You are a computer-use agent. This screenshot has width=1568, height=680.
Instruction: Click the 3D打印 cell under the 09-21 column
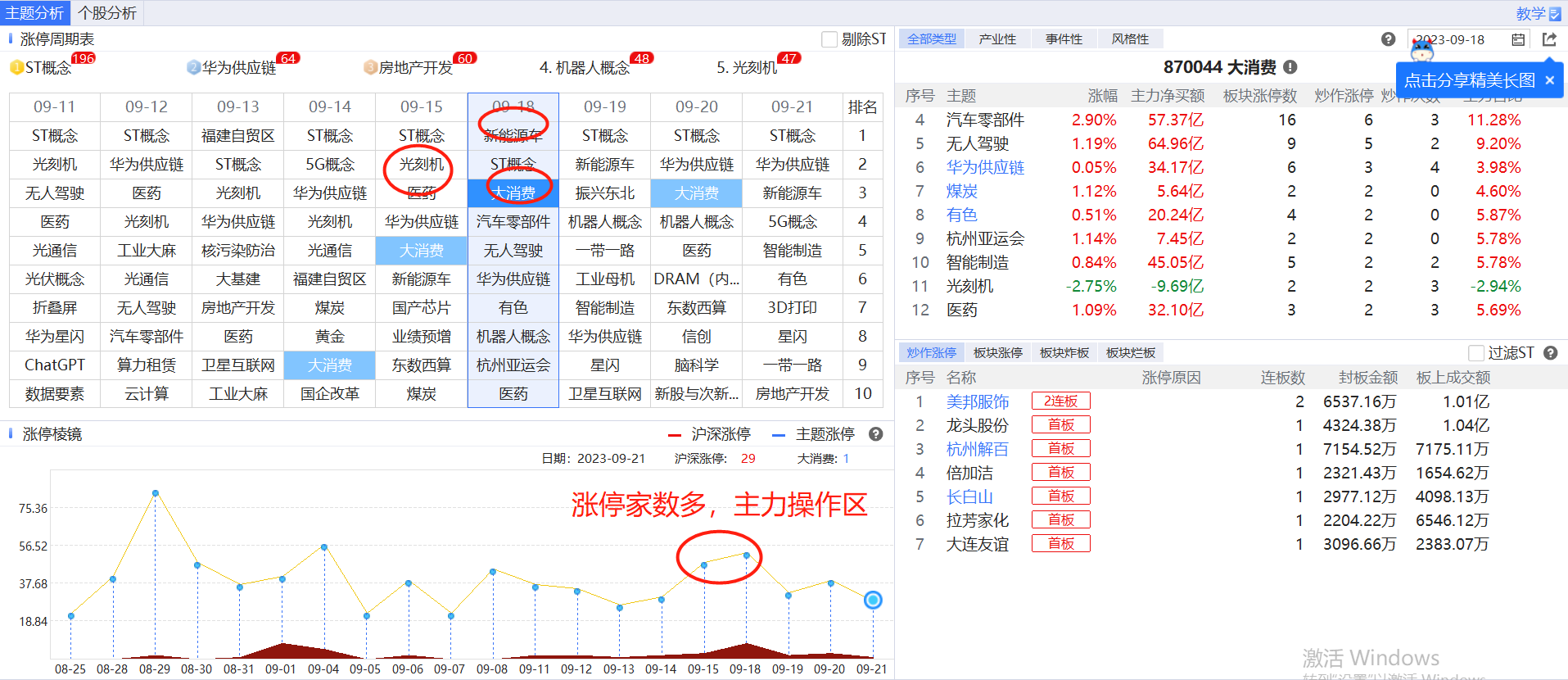(x=793, y=308)
